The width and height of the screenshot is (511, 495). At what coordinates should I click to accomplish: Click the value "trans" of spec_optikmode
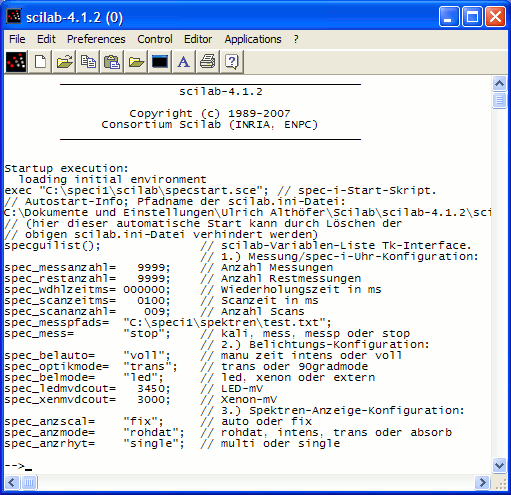(x=147, y=367)
